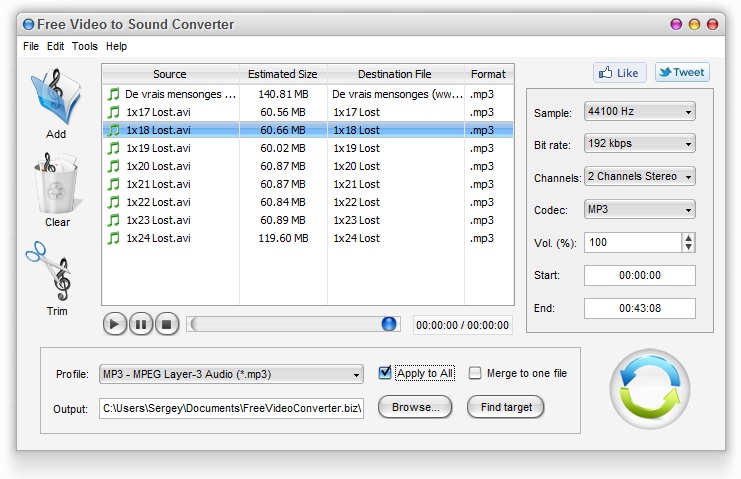Click the Start time field
Image resolution: width=741 pixels, height=479 pixels.
click(x=639, y=275)
